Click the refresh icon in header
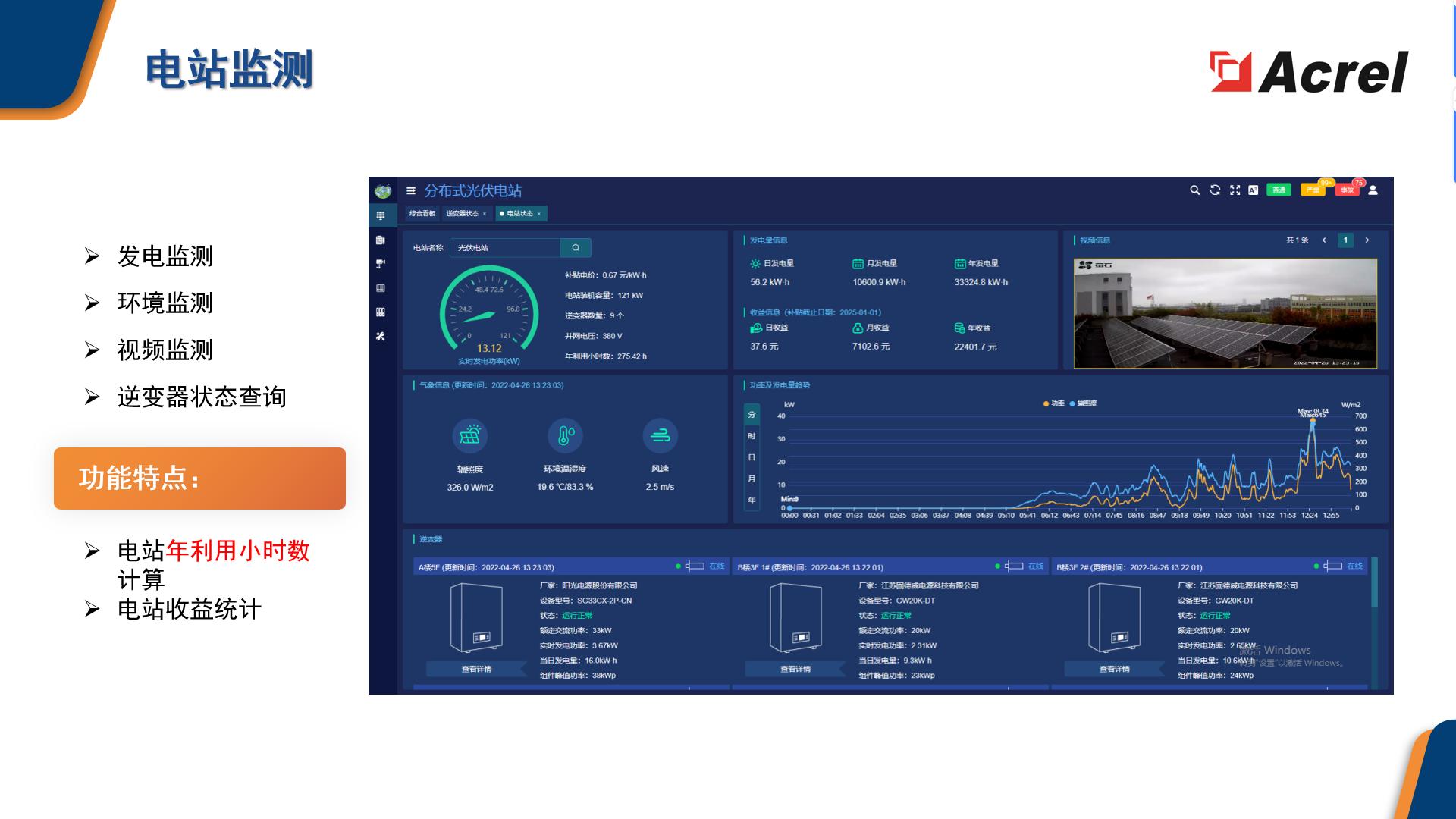The image size is (1456, 819). click(1215, 190)
